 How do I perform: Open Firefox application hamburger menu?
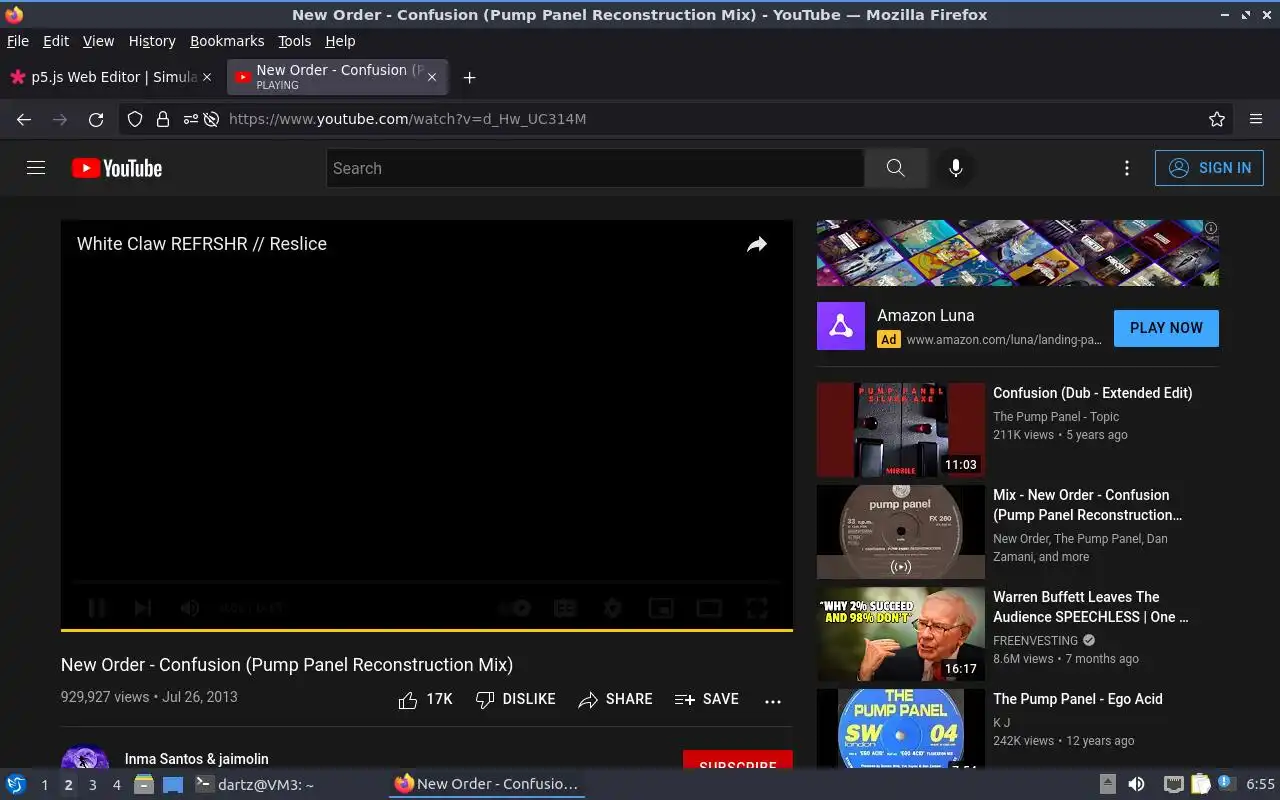tap(1256, 119)
